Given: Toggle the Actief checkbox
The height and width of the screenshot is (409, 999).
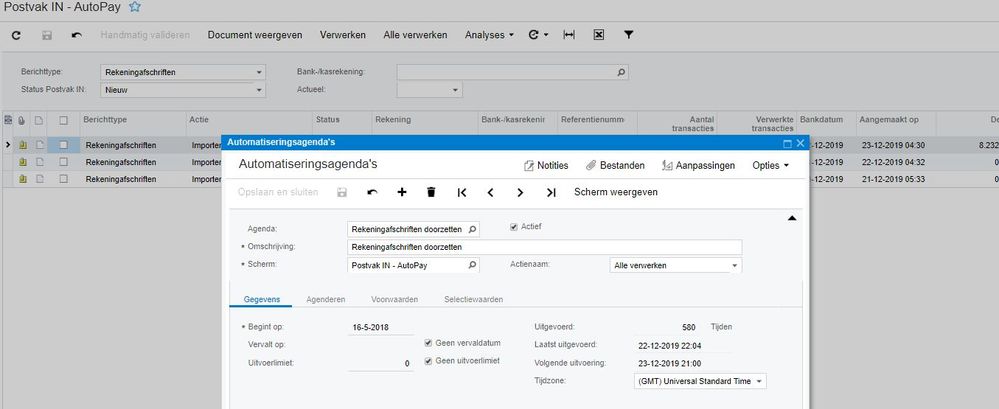Looking at the screenshot, I should coord(514,227).
